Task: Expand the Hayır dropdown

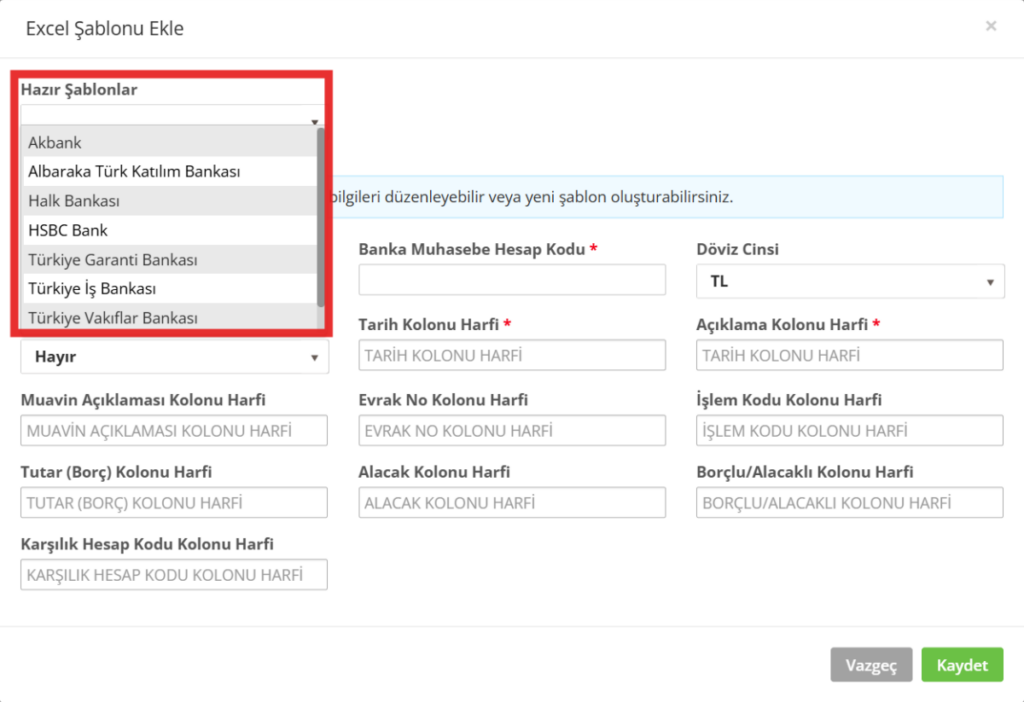Action: [x=174, y=357]
